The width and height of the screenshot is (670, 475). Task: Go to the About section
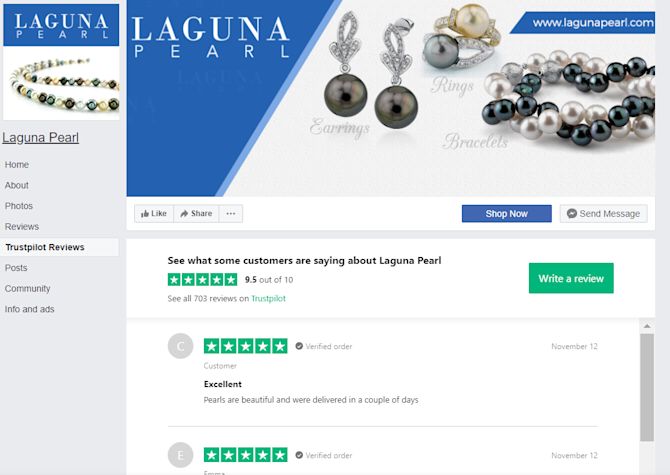[x=17, y=185]
